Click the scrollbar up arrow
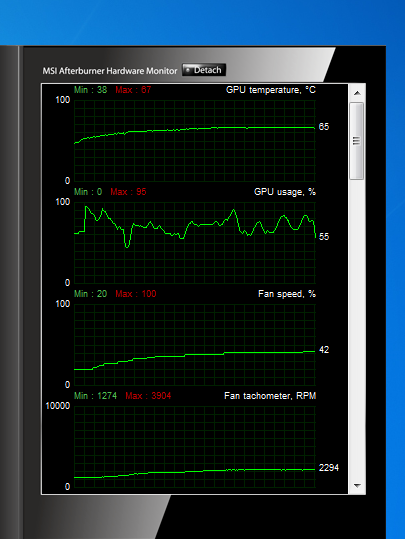The height and width of the screenshot is (539, 405). 357,93
